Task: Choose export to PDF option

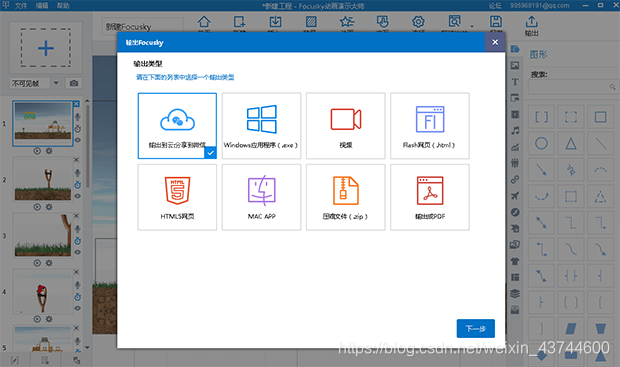Action: pyautogui.click(x=430, y=197)
